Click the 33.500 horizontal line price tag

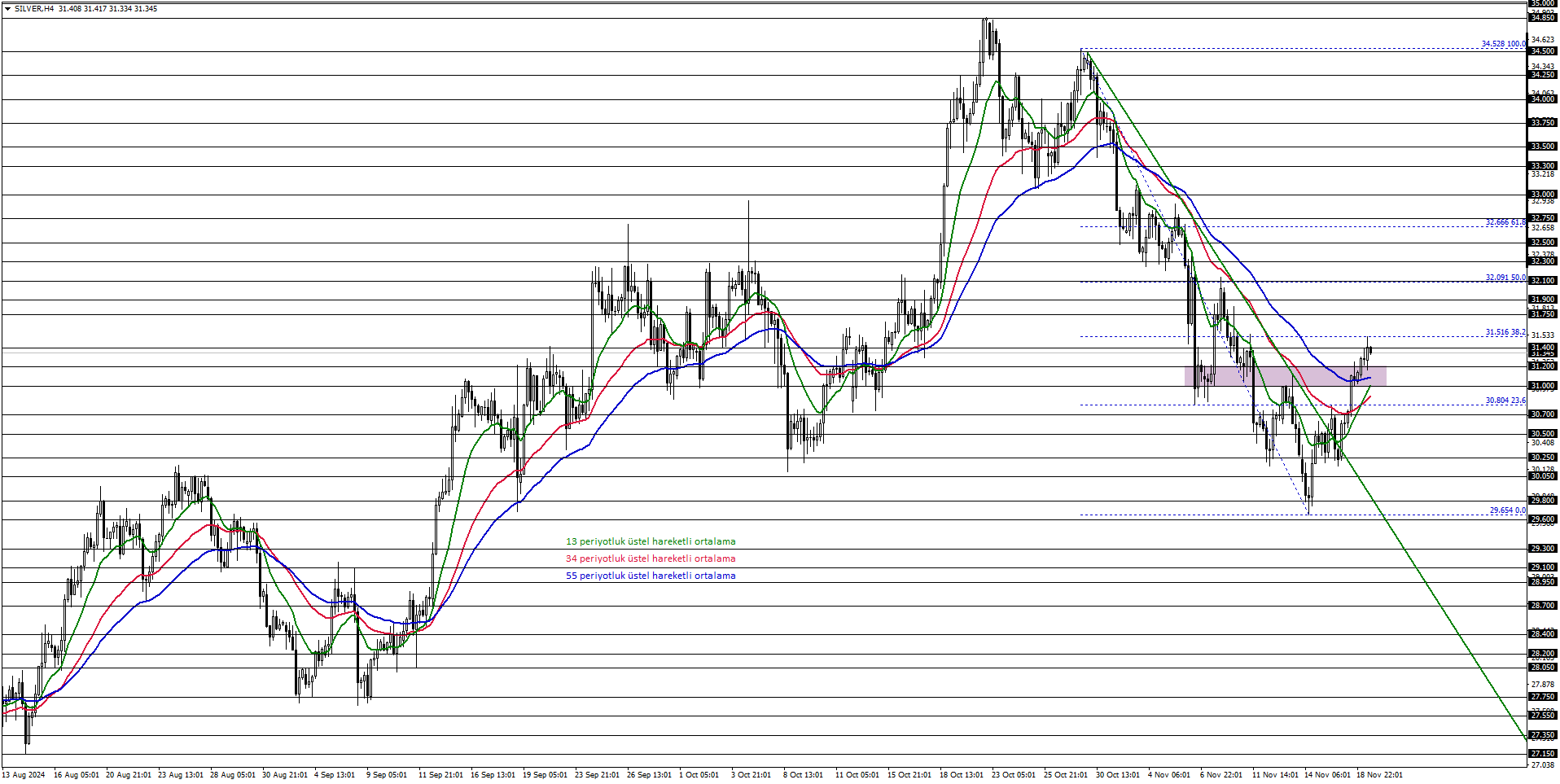pyautogui.click(x=1543, y=147)
